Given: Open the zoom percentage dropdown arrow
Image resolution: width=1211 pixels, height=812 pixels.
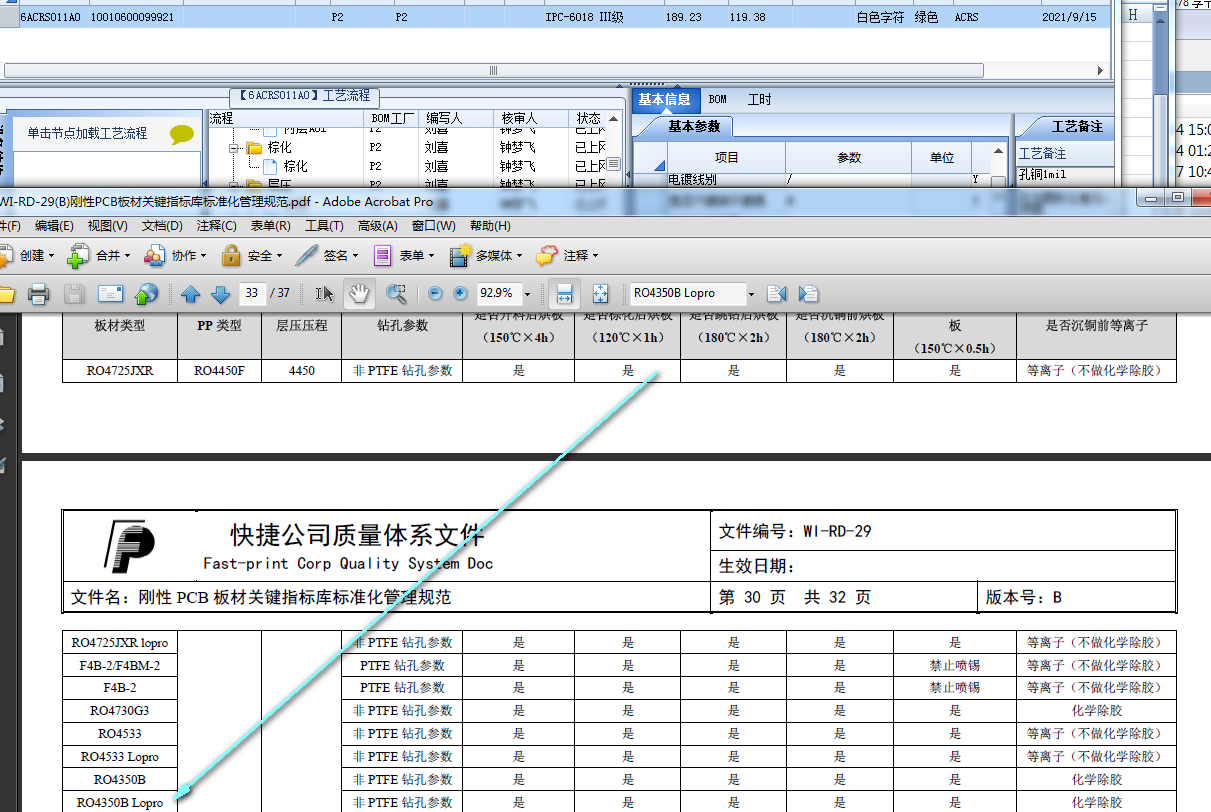Looking at the screenshot, I should [x=527, y=294].
